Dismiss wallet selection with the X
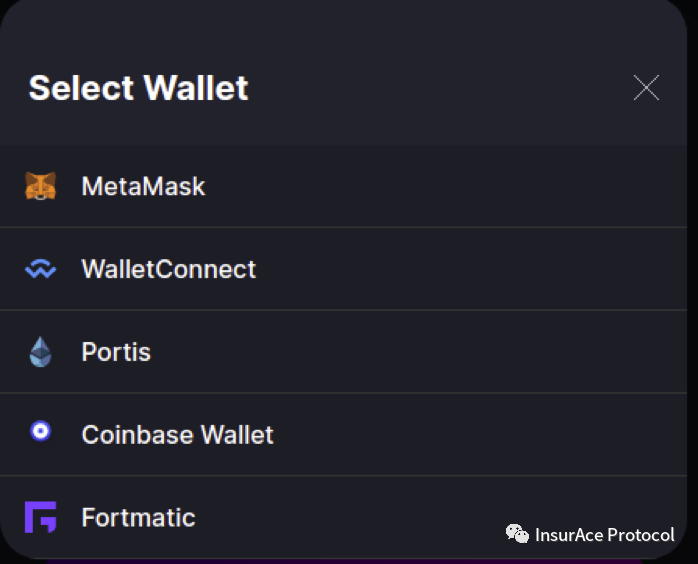The height and width of the screenshot is (564, 698). [646, 88]
